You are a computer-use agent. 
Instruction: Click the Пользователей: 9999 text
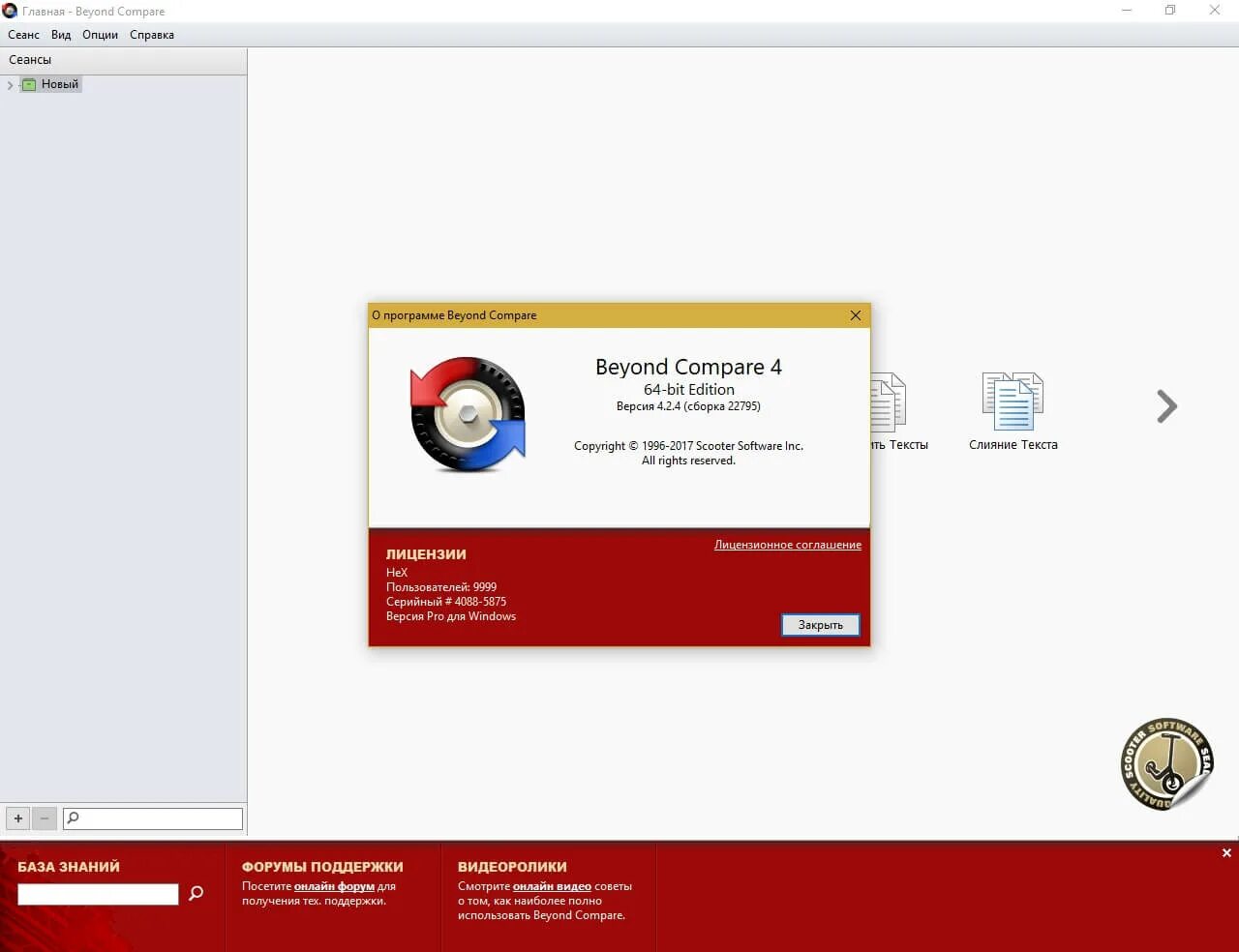click(441, 587)
